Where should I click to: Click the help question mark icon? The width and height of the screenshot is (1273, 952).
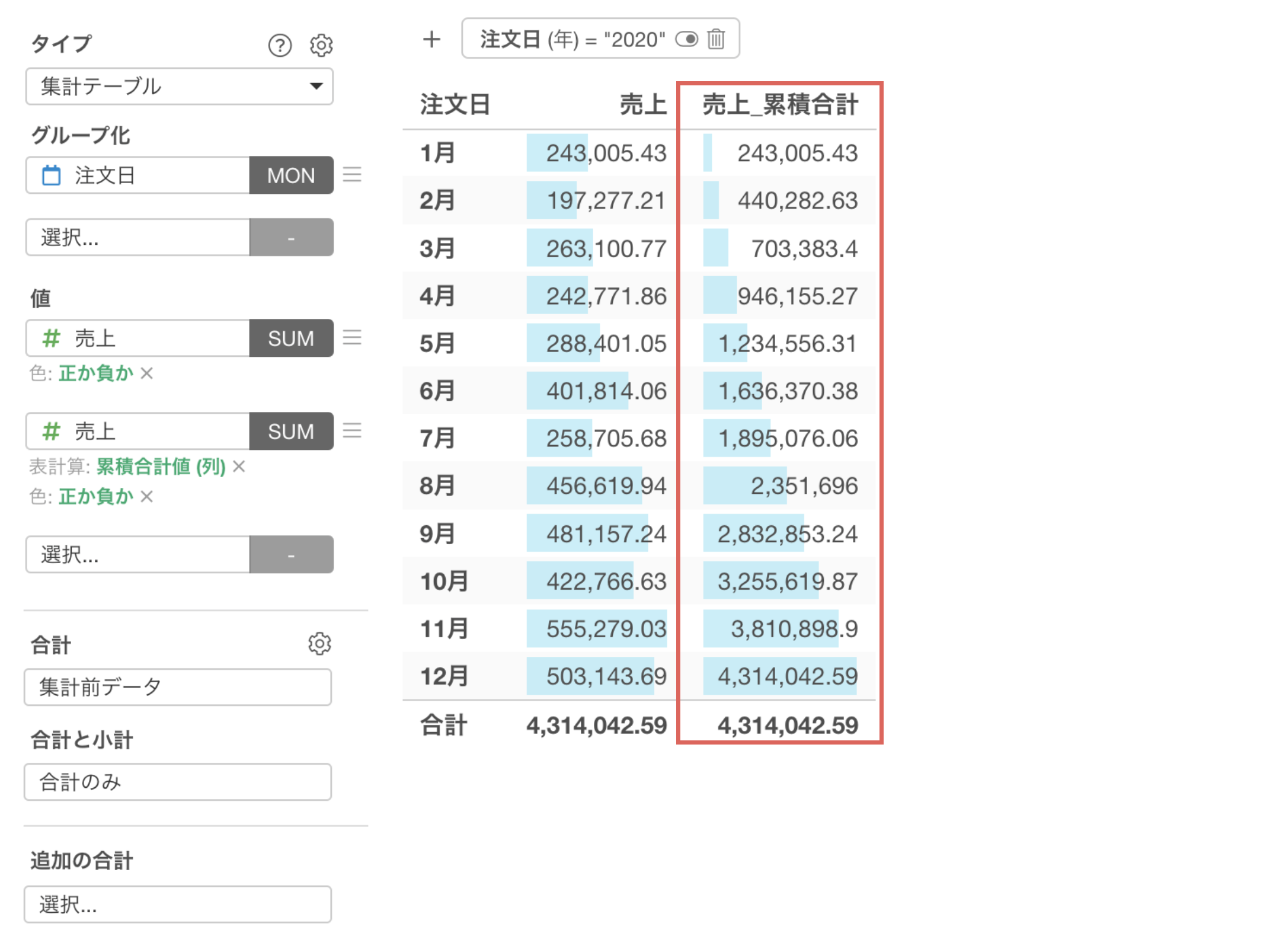[x=280, y=45]
